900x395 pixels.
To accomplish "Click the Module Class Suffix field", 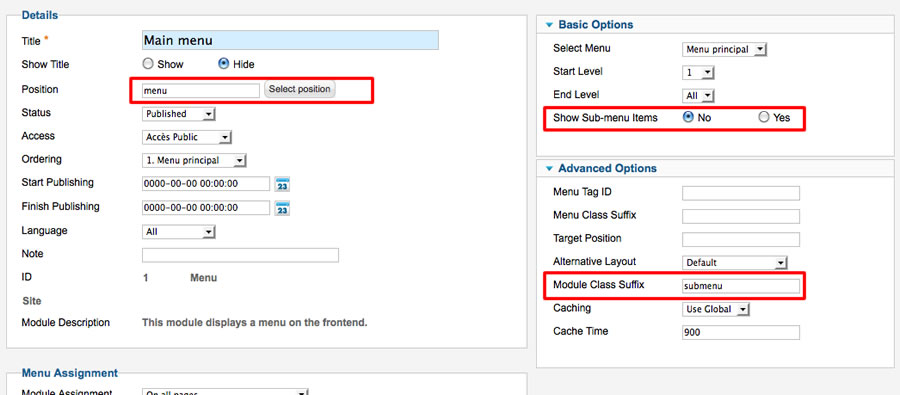I will click(x=741, y=286).
